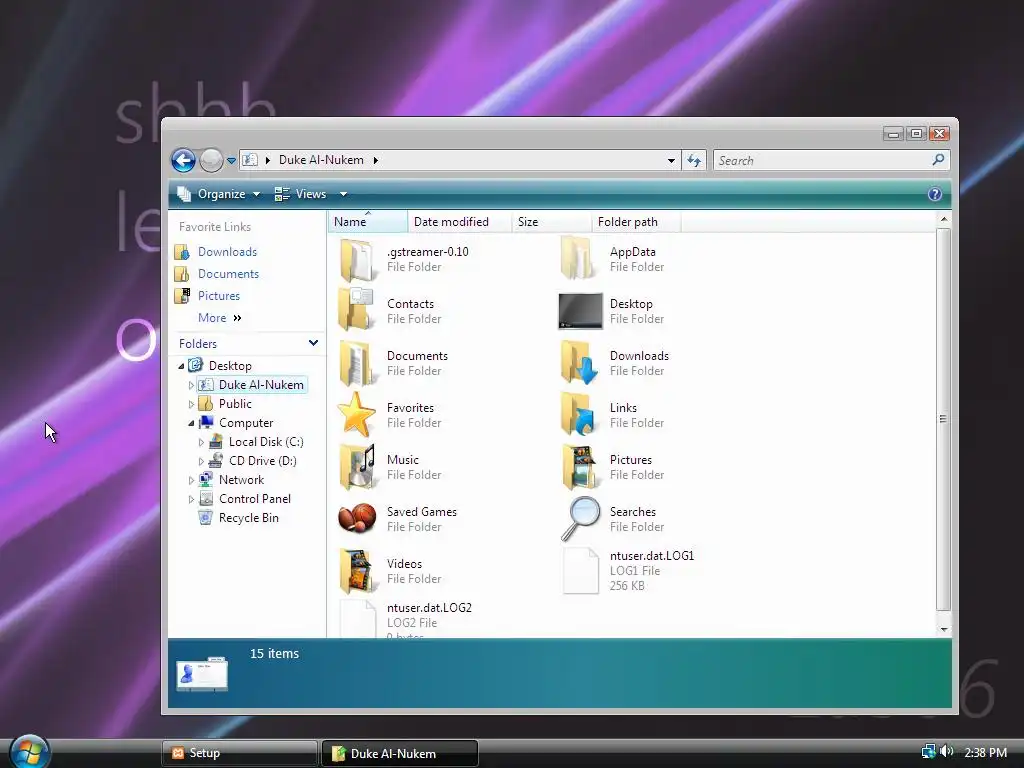Show More favorite links
The height and width of the screenshot is (768, 1024).
point(220,318)
